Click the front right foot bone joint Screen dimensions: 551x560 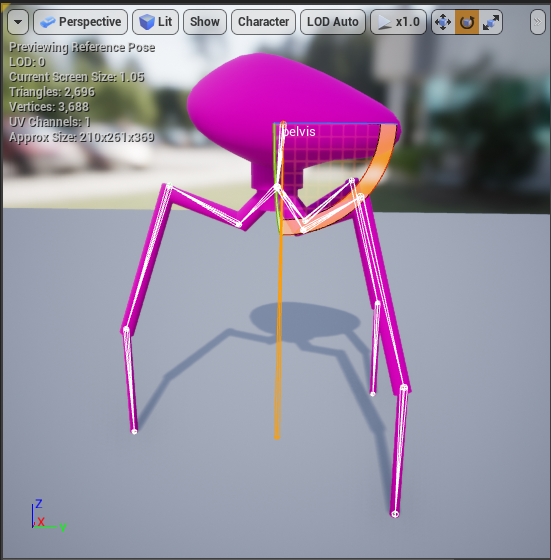click(x=395, y=514)
